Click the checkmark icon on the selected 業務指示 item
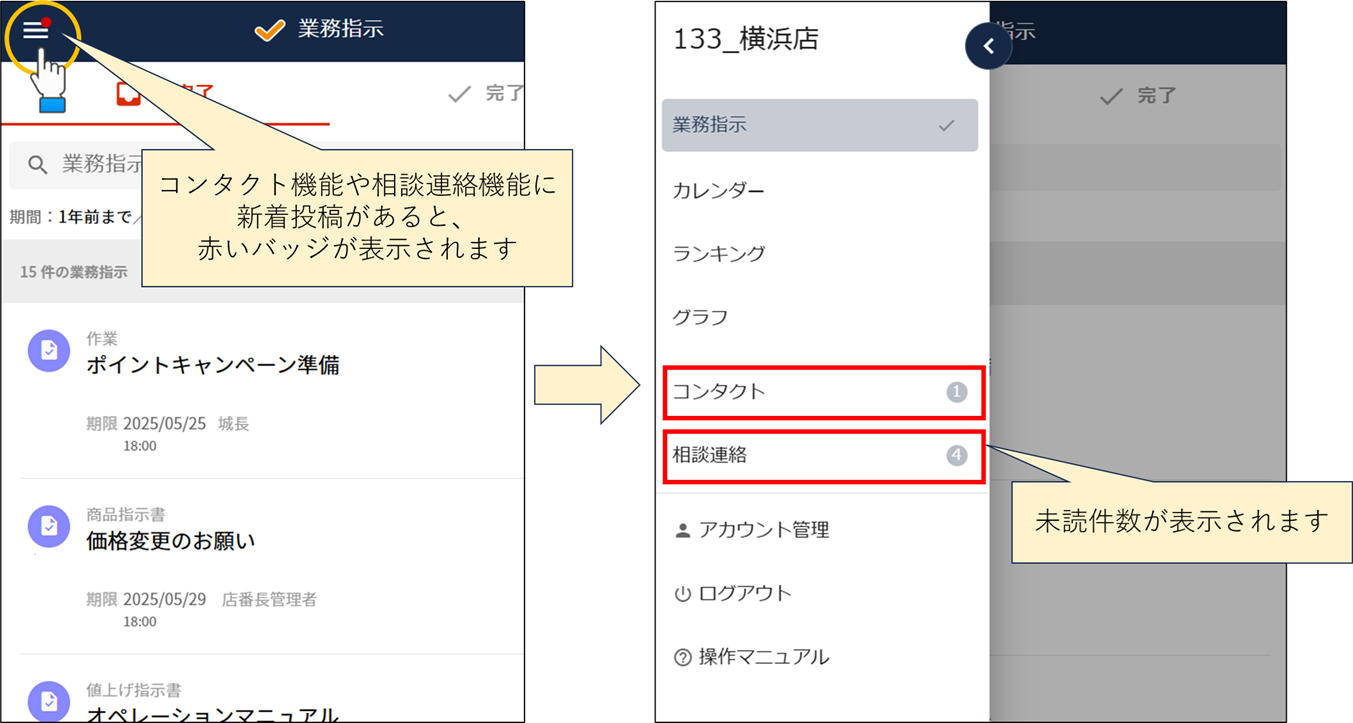 pos(946,126)
